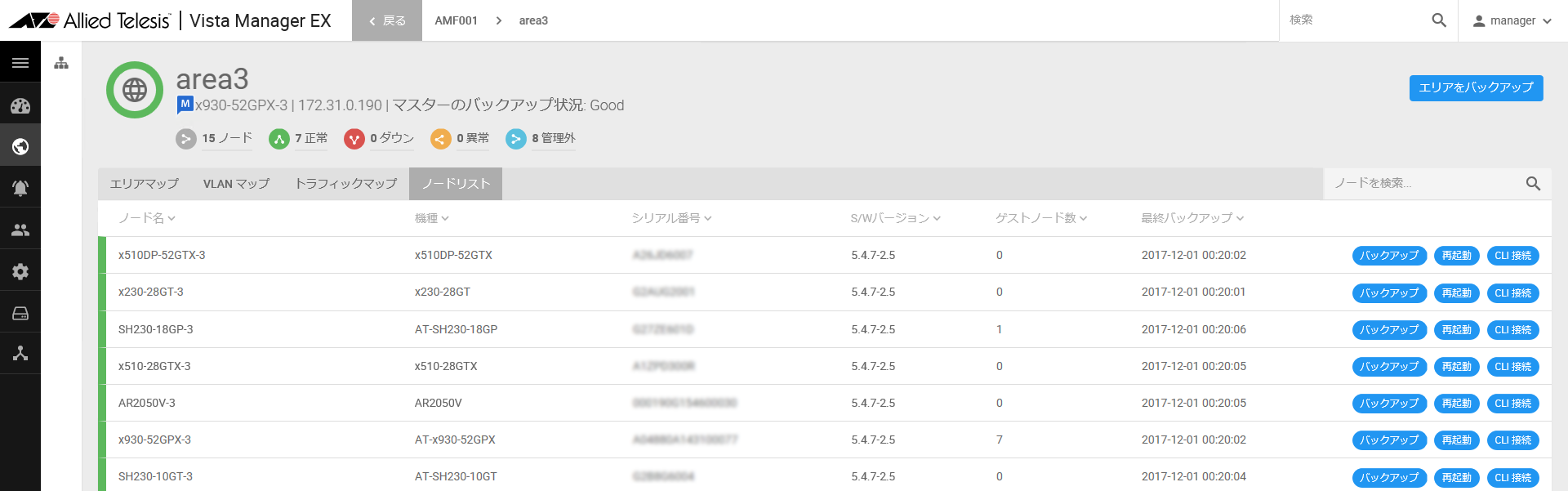Click the ノードを検索 search field

tap(1425, 184)
